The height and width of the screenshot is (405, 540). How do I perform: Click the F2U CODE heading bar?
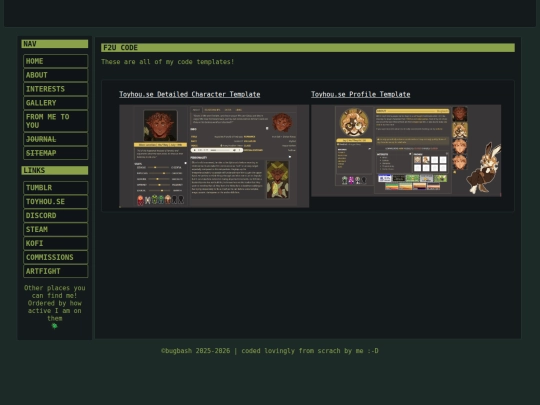(x=308, y=48)
